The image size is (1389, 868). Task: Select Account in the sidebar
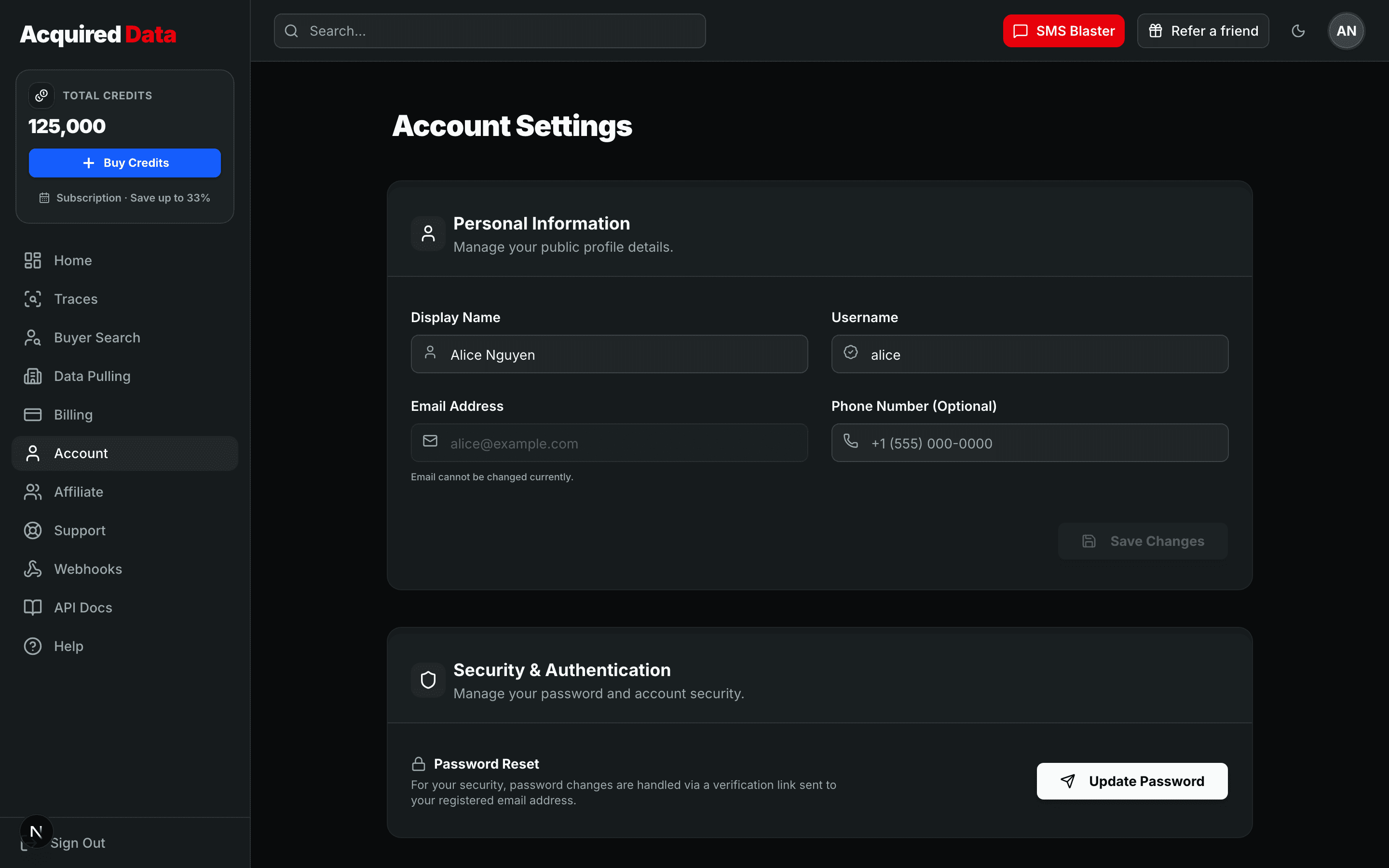[124, 453]
